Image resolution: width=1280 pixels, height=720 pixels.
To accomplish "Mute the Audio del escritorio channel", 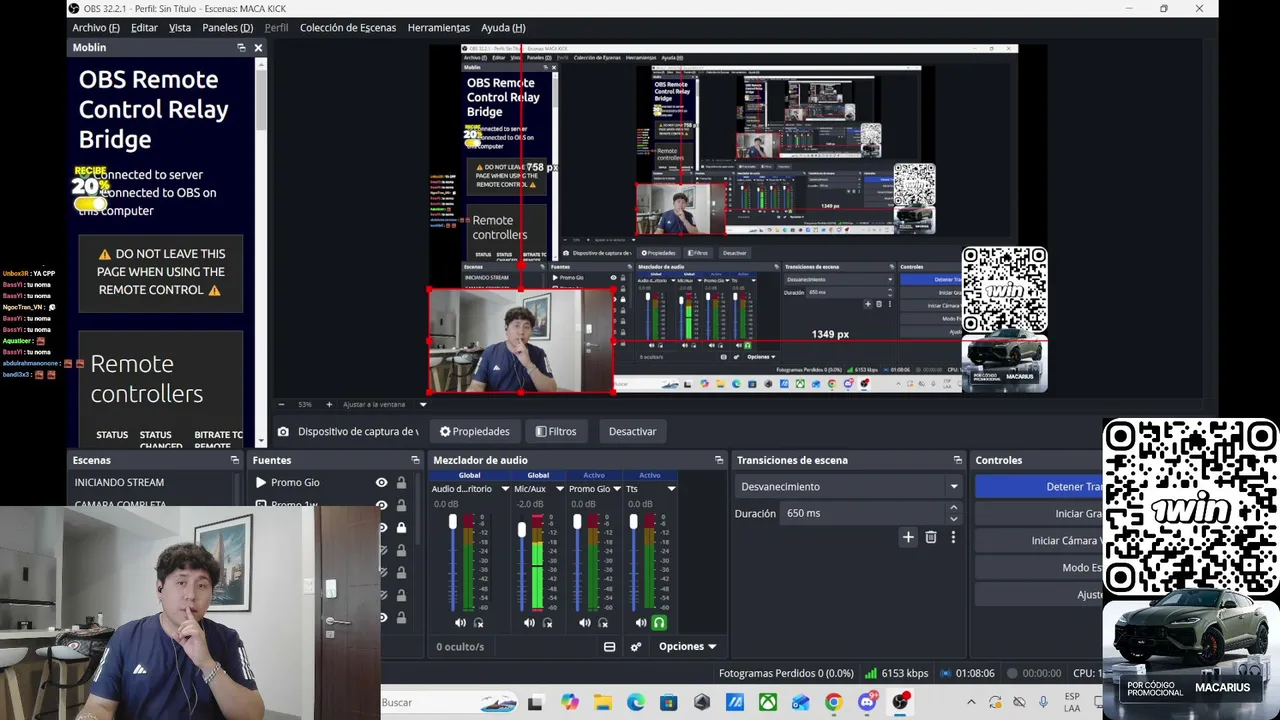I will [x=460, y=623].
